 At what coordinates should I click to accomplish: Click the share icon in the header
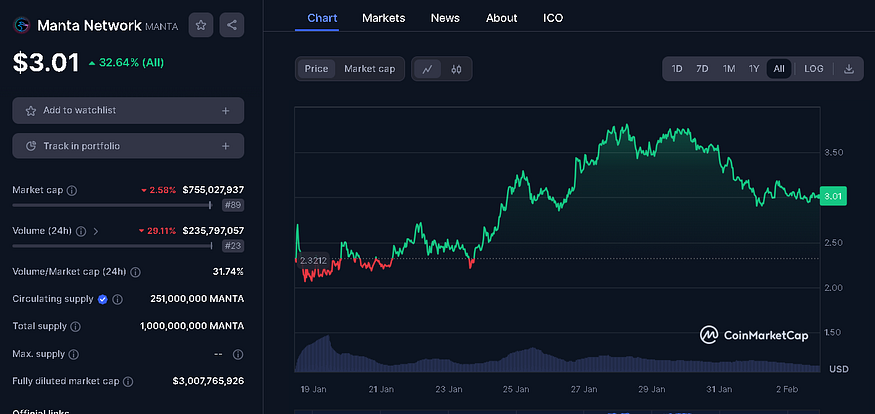[232, 25]
